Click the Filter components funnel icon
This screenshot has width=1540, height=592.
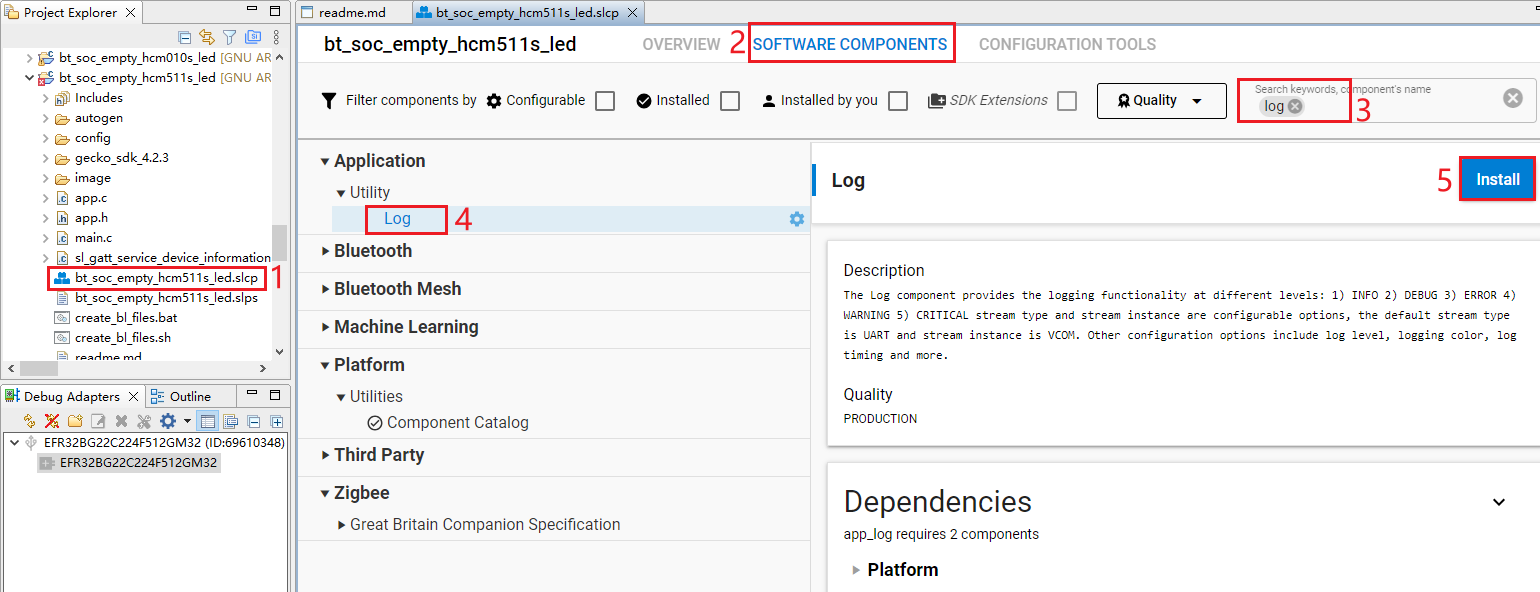[x=327, y=100]
